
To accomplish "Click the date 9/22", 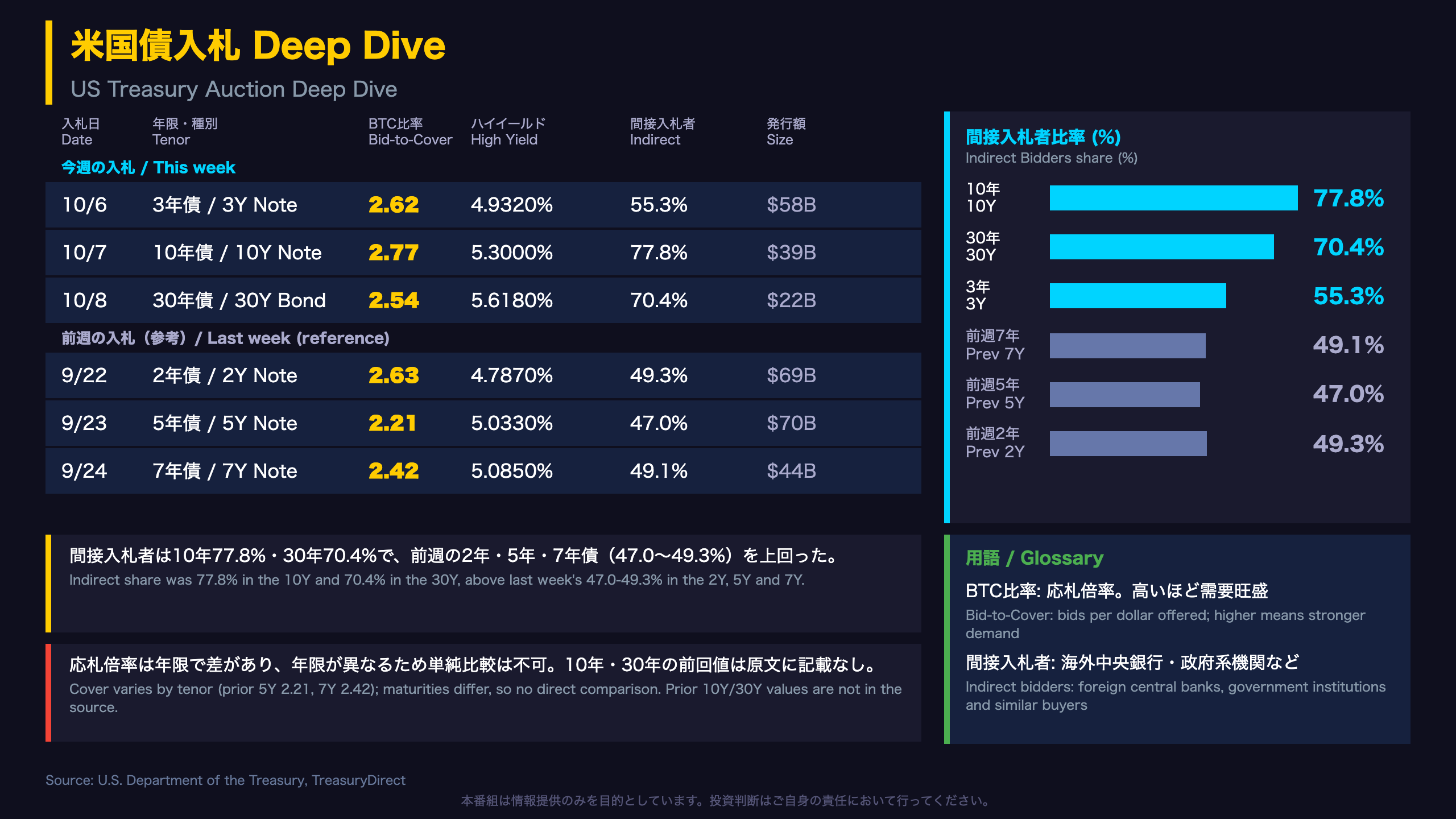I will coord(84,375).
